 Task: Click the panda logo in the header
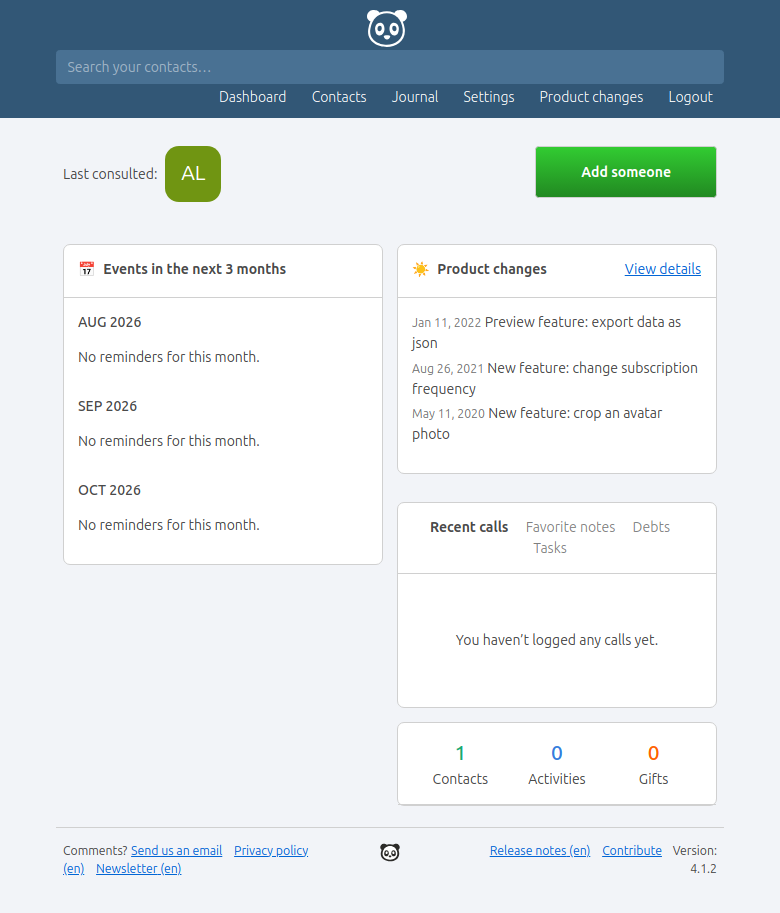click(387, 28)
